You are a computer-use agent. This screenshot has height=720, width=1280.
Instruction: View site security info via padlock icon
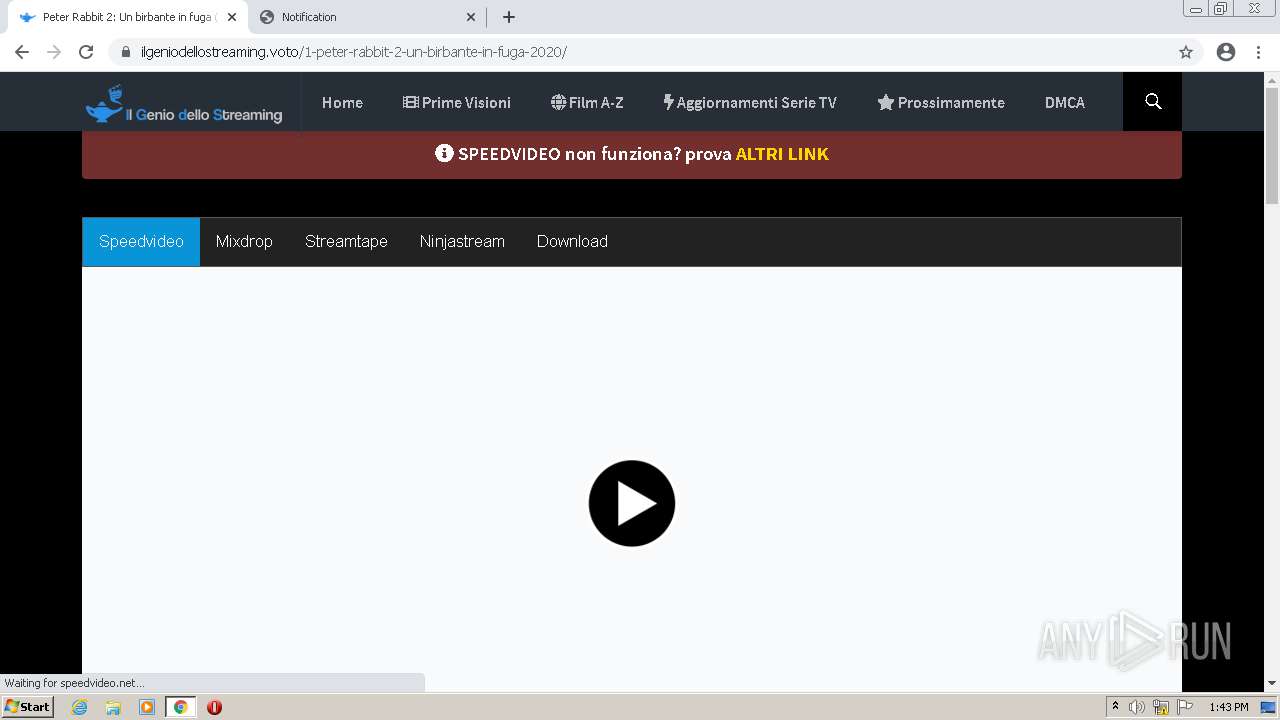pyautogui.click(x=126, y=52)
